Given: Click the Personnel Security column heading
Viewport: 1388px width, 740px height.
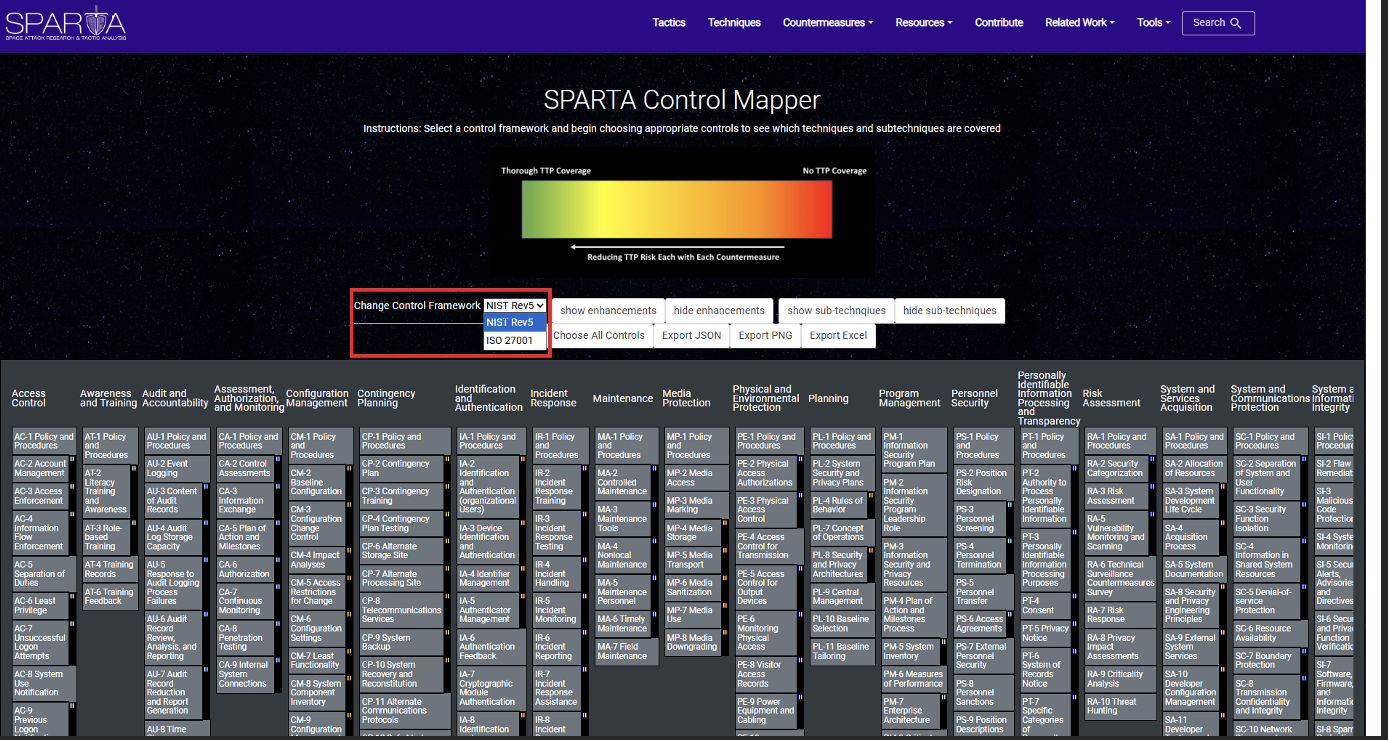Looking at the screenshot, I should click(x=974, y=398).
